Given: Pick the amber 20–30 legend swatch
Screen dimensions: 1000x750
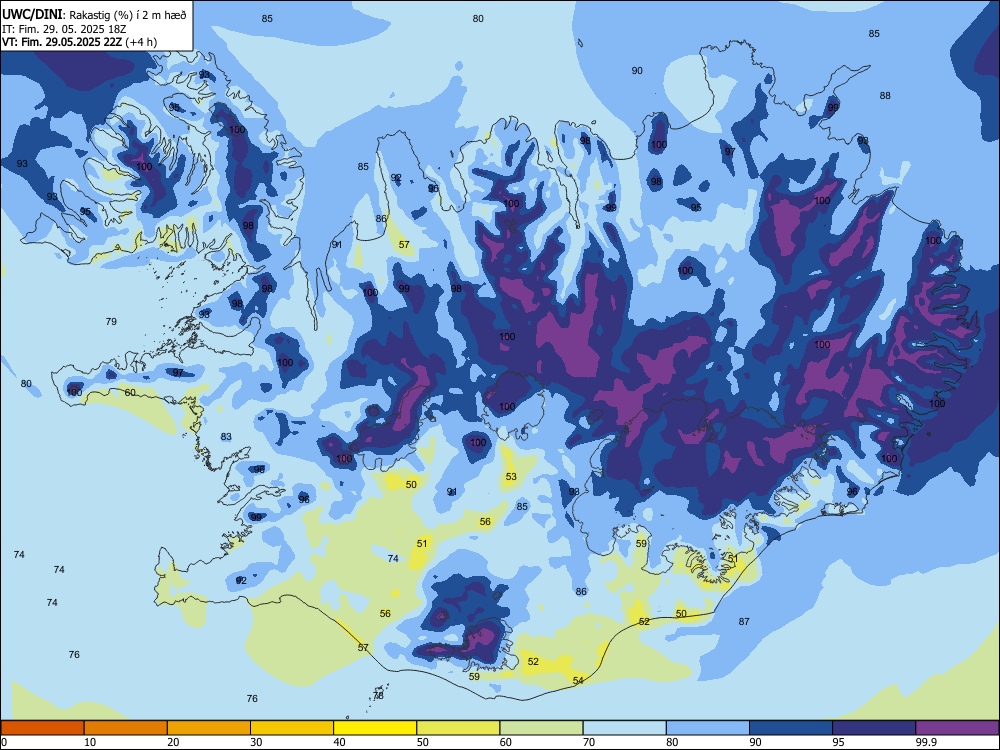Looking at the screenshot, I should tap(209, 728).
